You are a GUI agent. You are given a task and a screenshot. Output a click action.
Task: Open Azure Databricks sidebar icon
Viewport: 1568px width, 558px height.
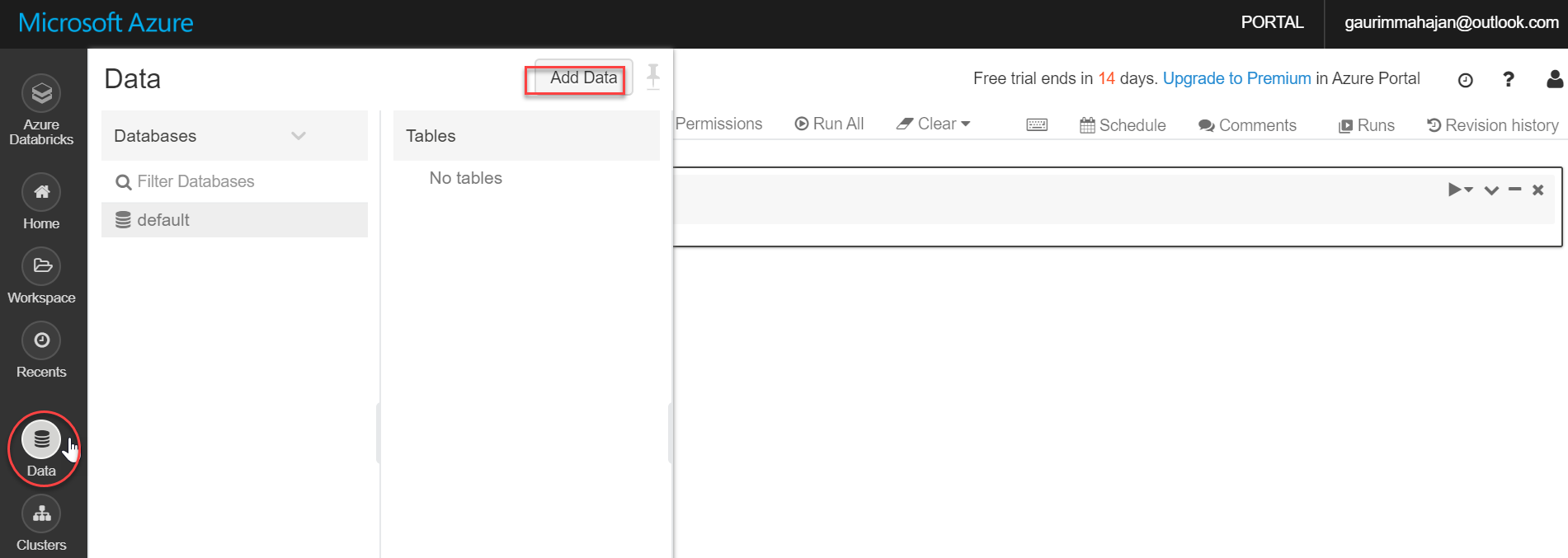point(41,110)
